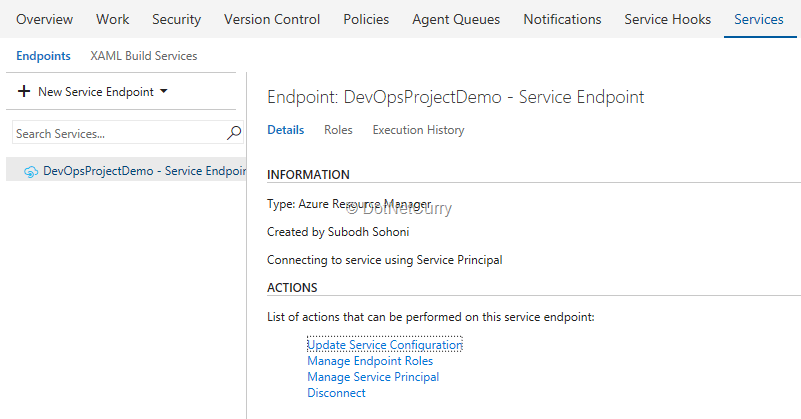Open the Security tab
The image size is (801, 419).
coord(176,19)
